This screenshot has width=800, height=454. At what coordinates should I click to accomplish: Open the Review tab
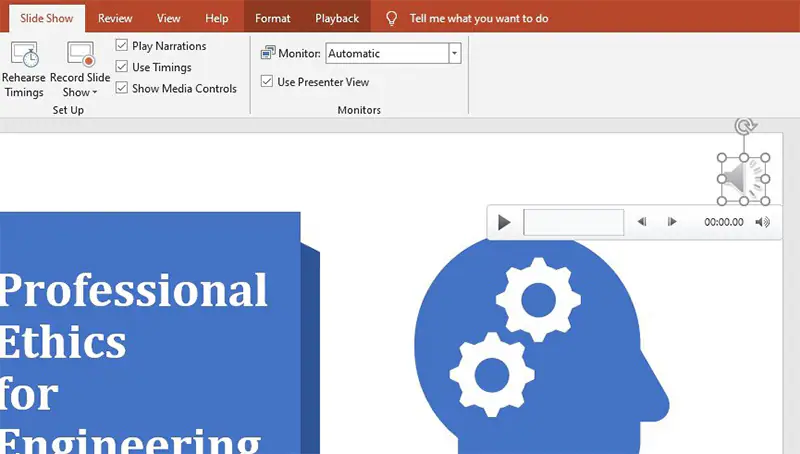pos(115,18)
